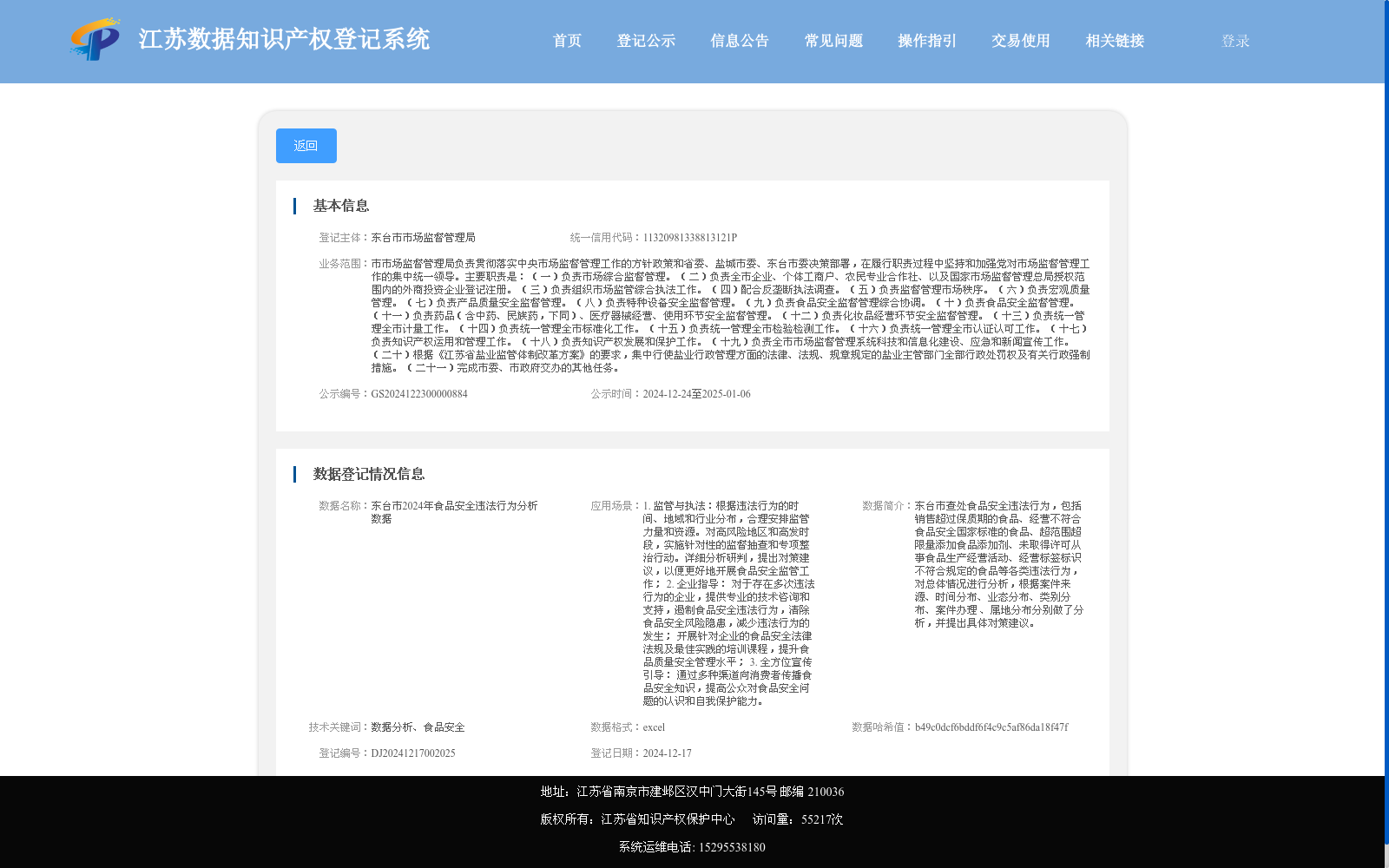Open the 相关链接 menu item
The width and height of the screenshot is (1389, 868).
point(1115,41)
